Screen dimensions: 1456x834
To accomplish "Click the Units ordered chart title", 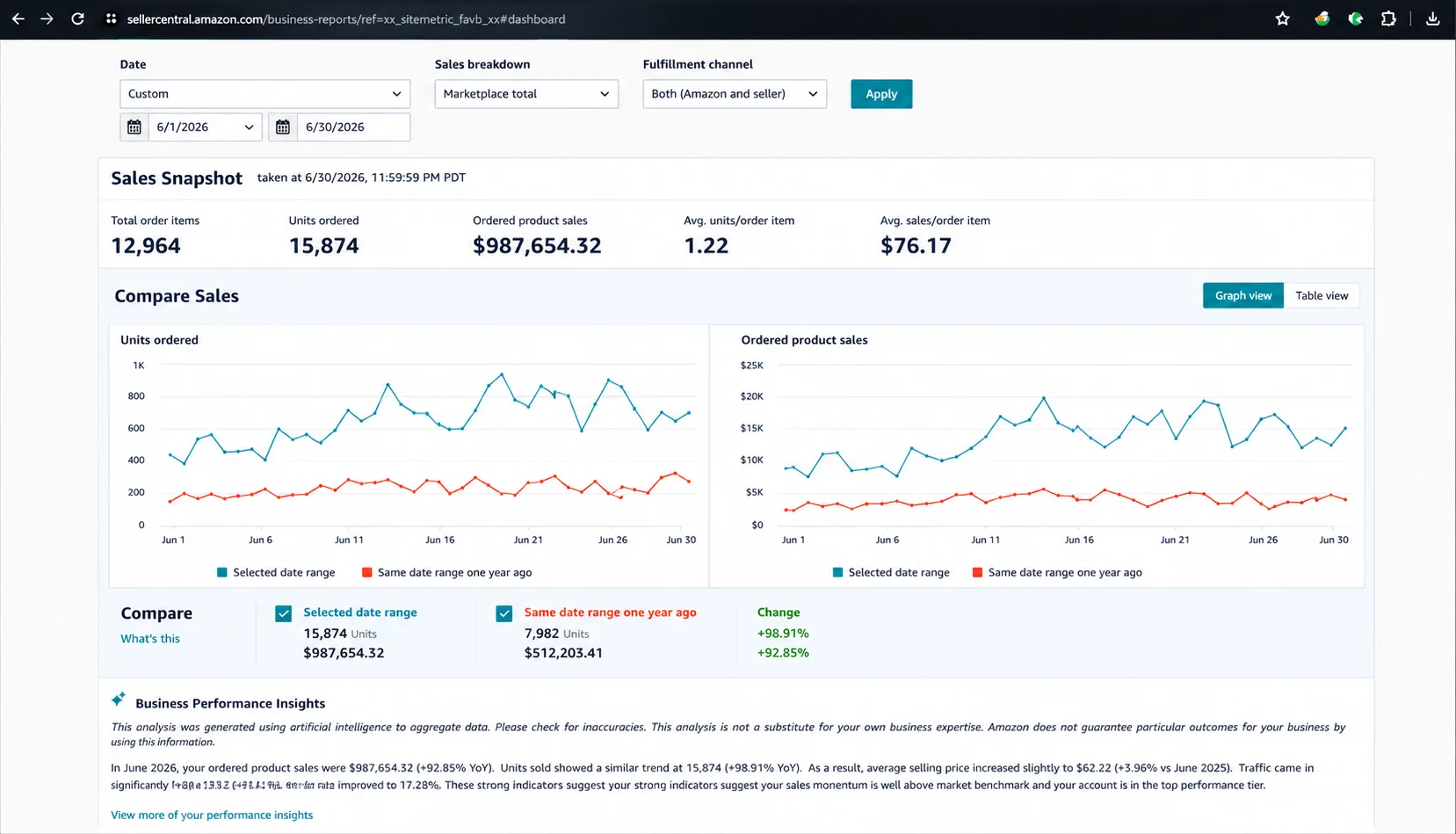I will (159, 340).
